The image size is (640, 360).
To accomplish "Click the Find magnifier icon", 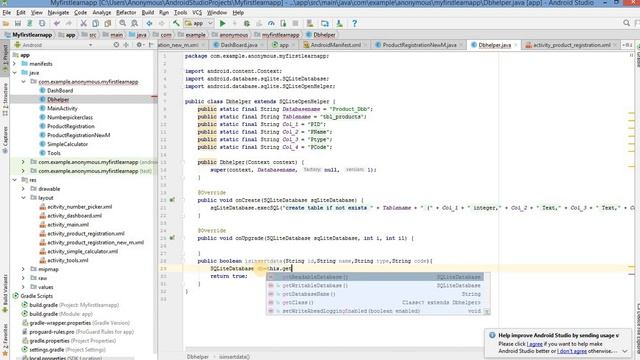I will click(122, 24).
